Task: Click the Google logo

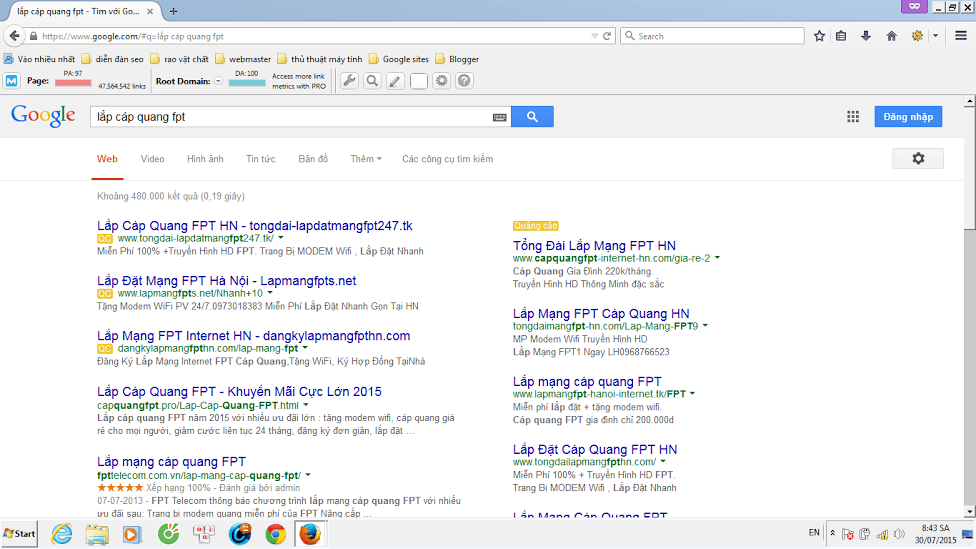Action: point(43,116)
